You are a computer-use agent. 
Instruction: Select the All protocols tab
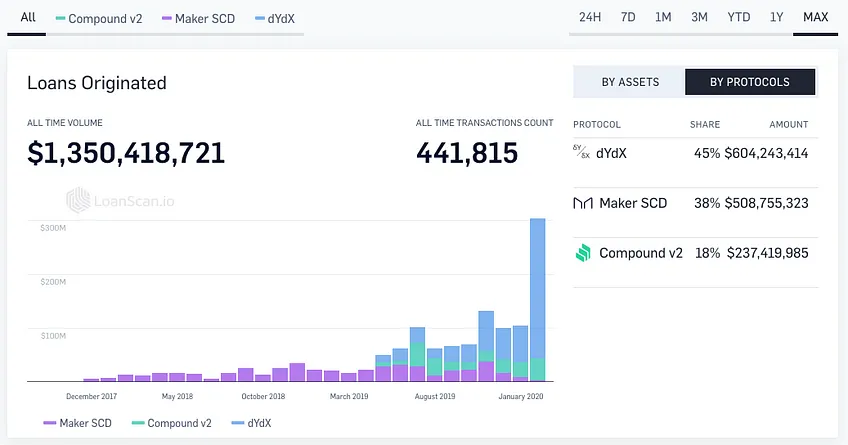[28, 17]
